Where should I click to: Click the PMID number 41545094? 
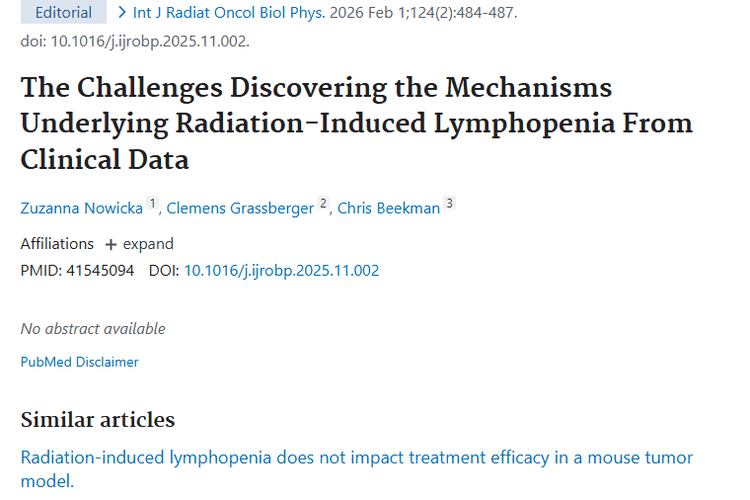[100, 270]
